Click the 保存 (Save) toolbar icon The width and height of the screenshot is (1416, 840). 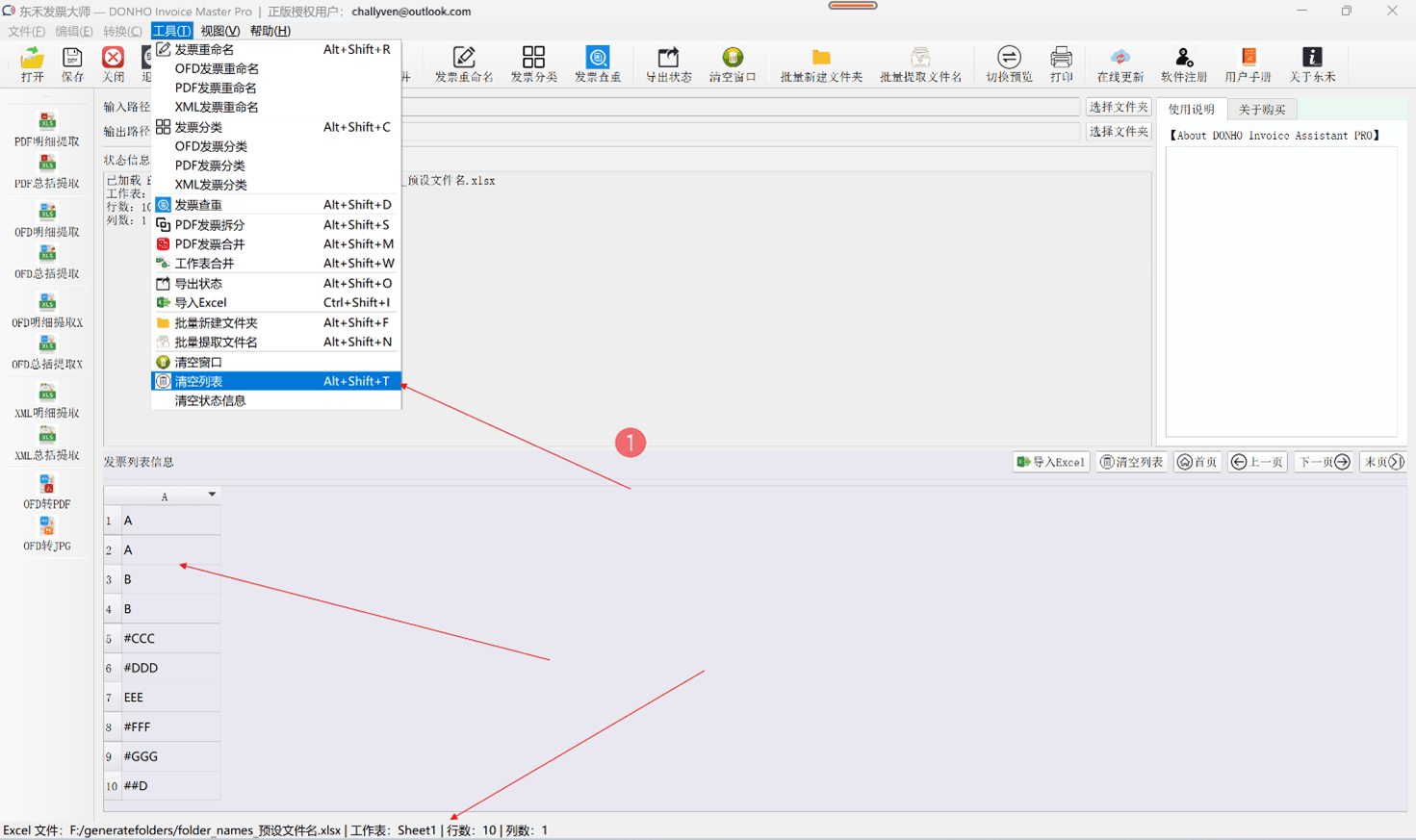click(72, 64)
